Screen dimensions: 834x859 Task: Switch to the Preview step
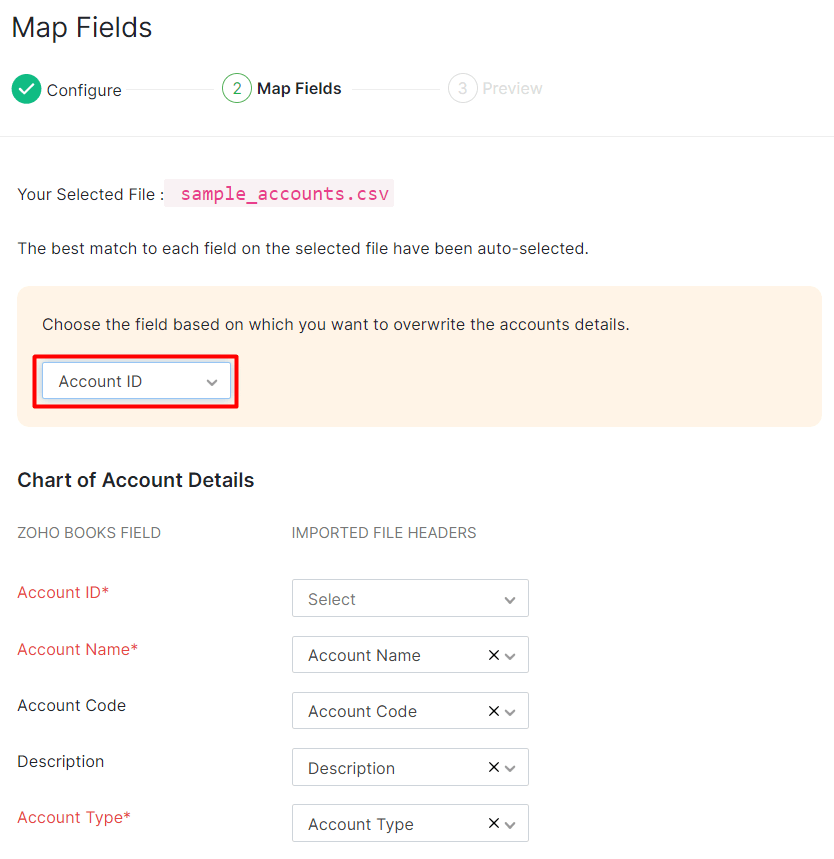(x=495, y=88)
